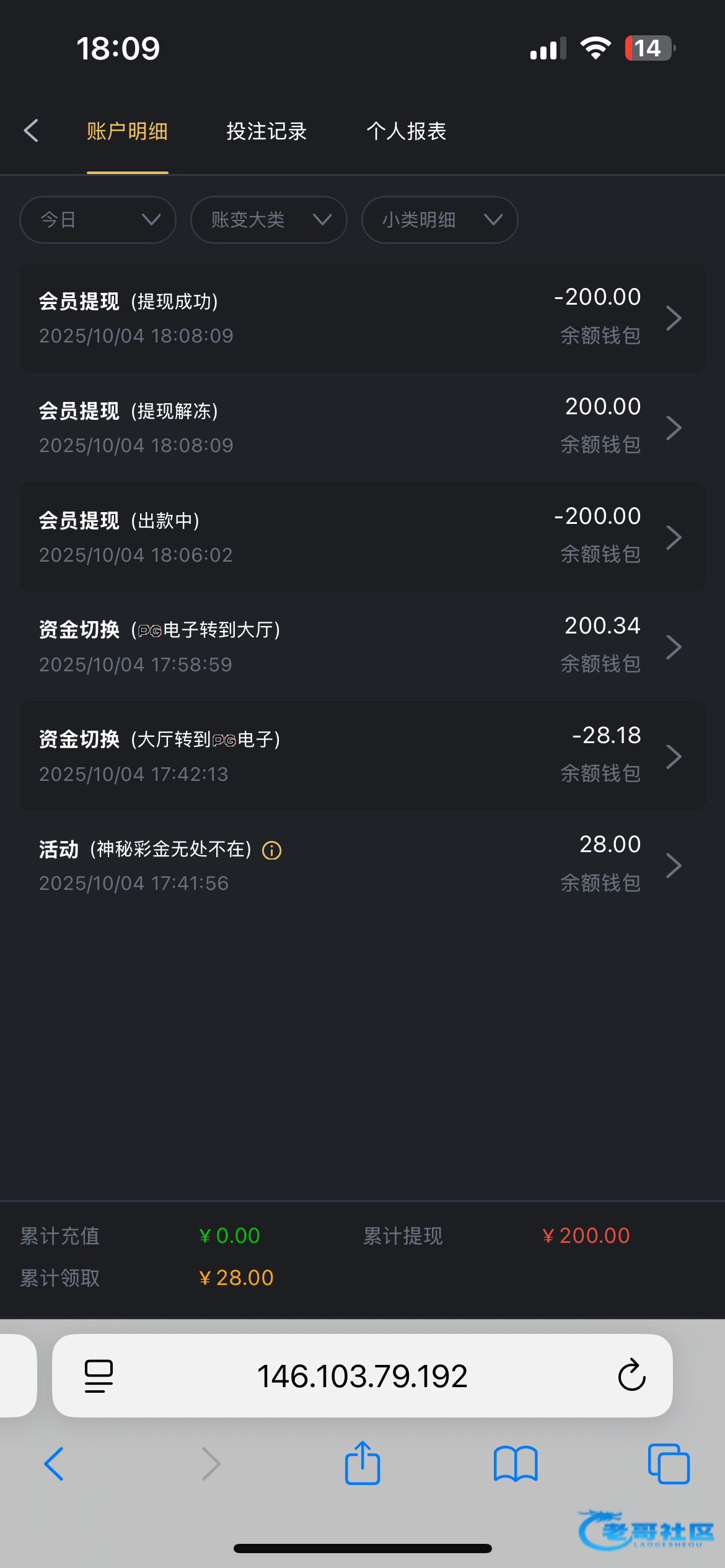Tap the Safari share icon
725x1568 pixels.
[x=362, y=1463]
